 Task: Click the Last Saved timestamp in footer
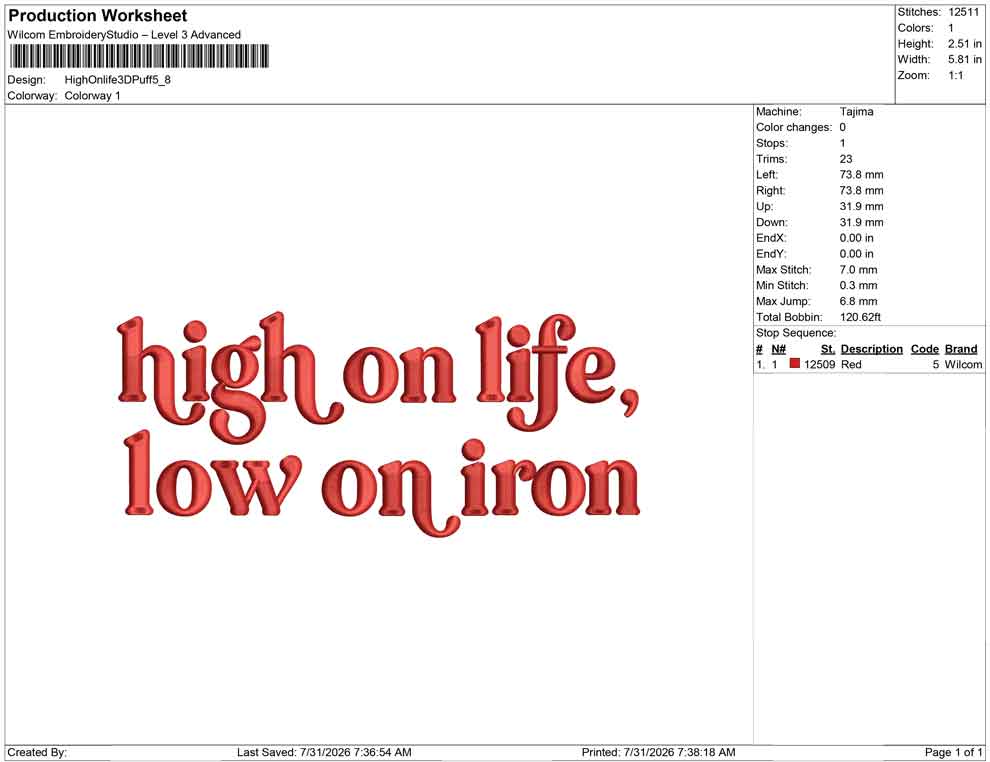click(x=324, y=752)
